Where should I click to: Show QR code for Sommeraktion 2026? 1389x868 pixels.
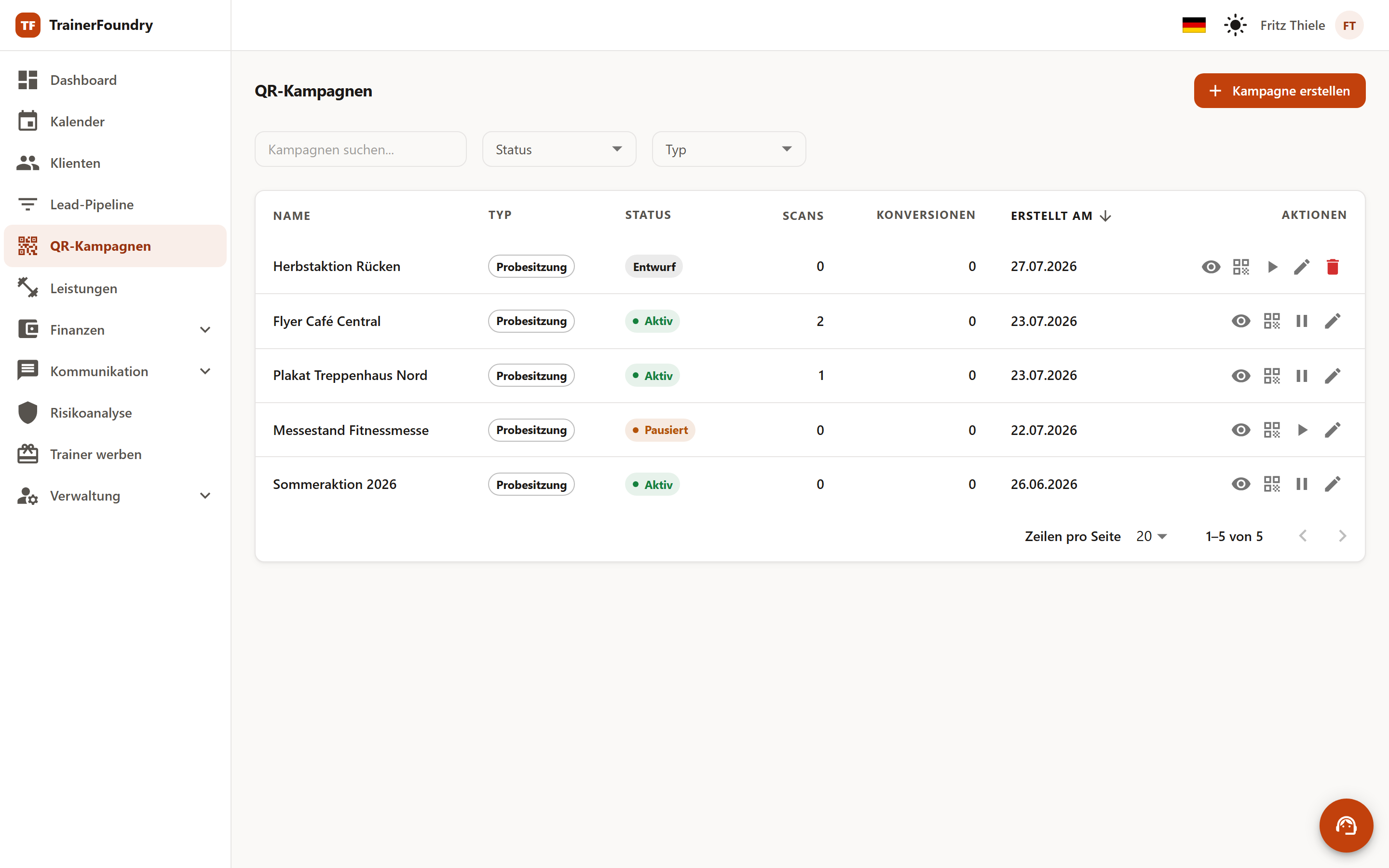tap(1272, 484)
